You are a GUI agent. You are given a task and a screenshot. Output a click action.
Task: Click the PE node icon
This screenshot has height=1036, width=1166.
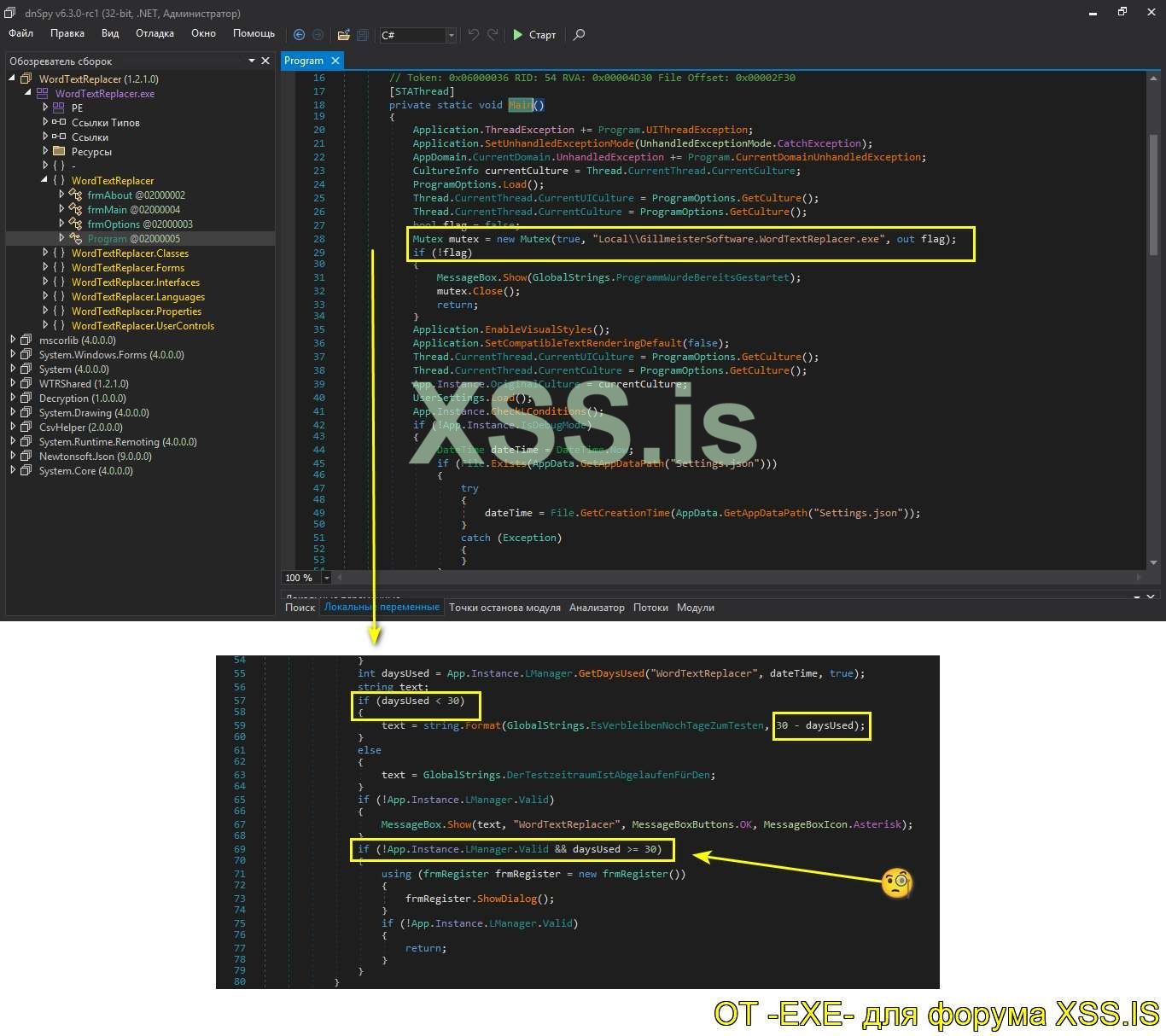point(58,108)
